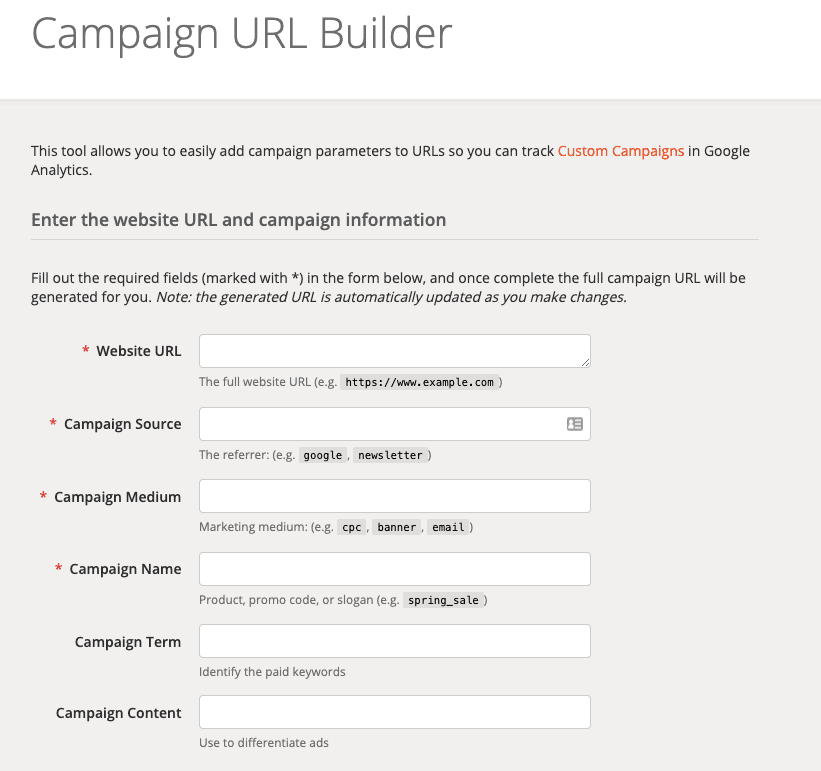Focus the Website URL text area

395,351
